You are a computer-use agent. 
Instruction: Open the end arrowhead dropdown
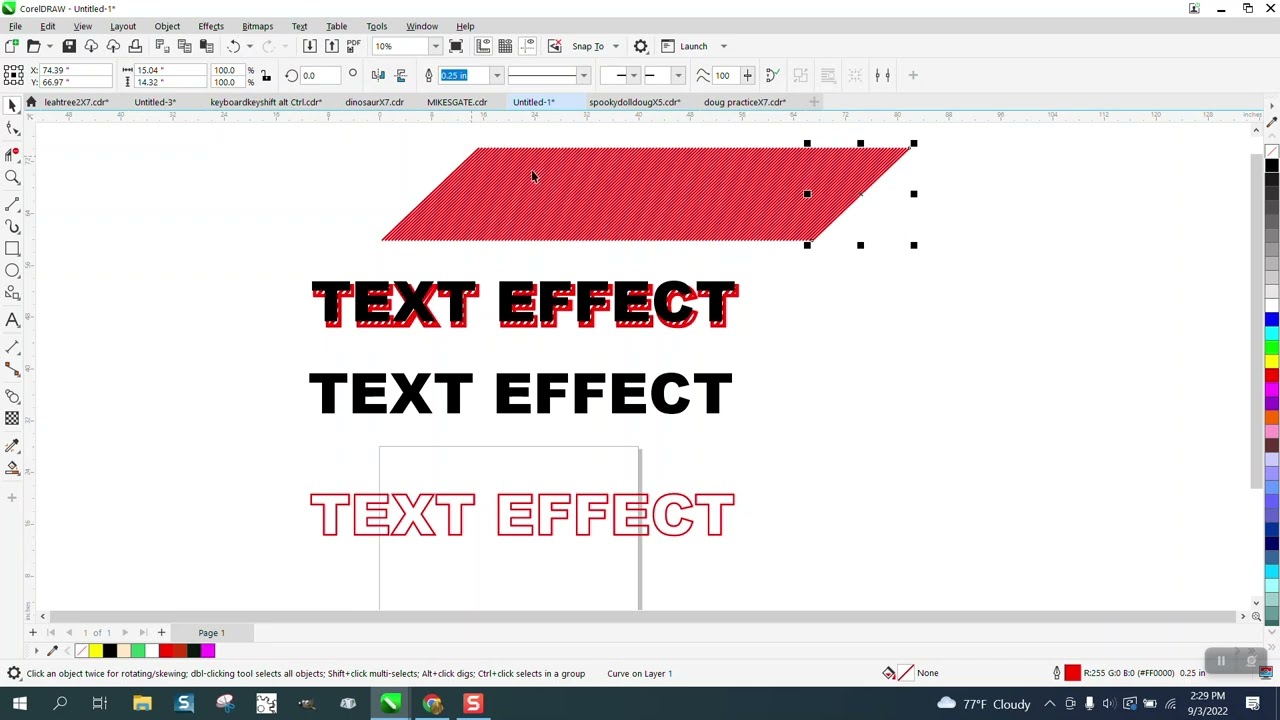tap(678, 75)
